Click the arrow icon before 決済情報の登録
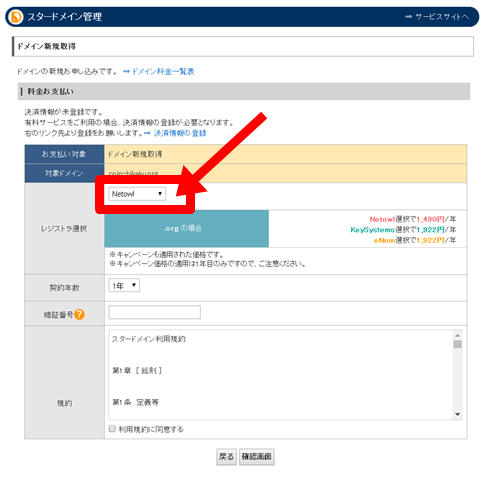 pos(147,133)
